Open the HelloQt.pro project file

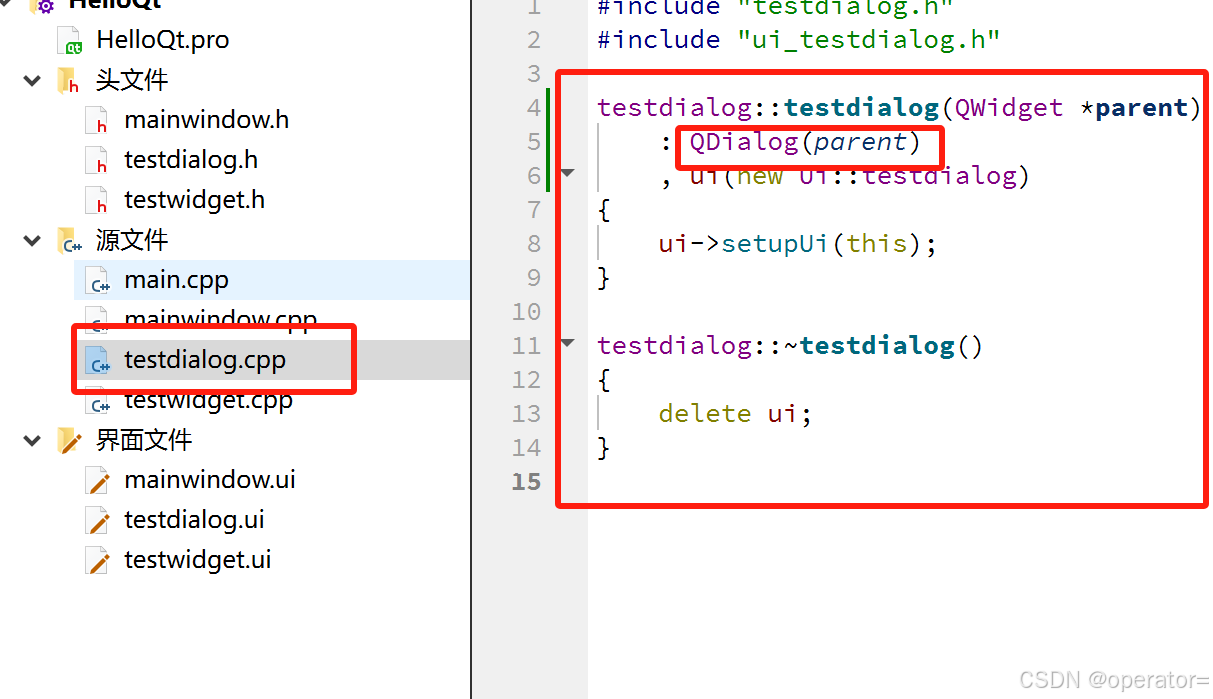[162, 40]
